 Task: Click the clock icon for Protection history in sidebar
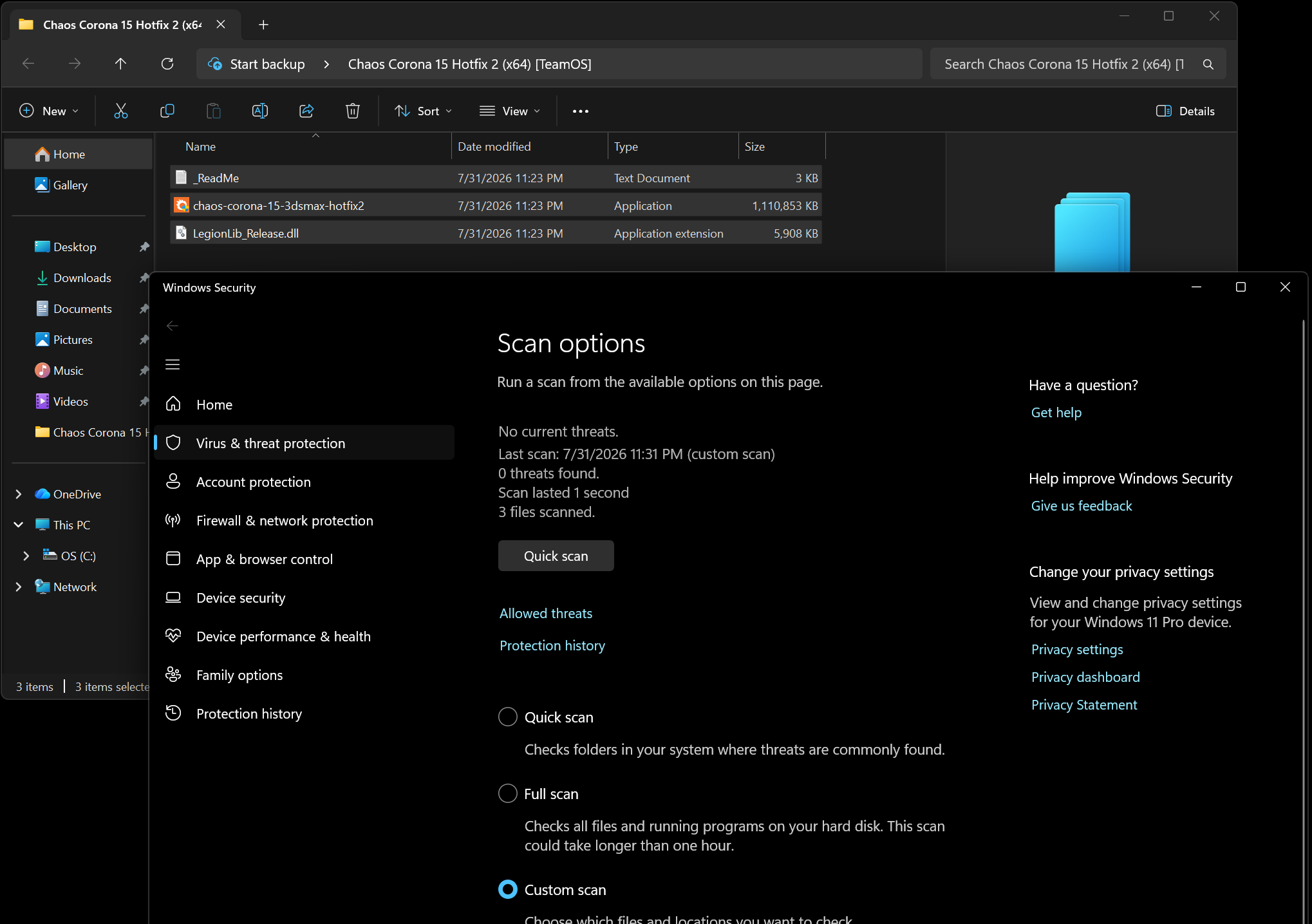(173, 713)
